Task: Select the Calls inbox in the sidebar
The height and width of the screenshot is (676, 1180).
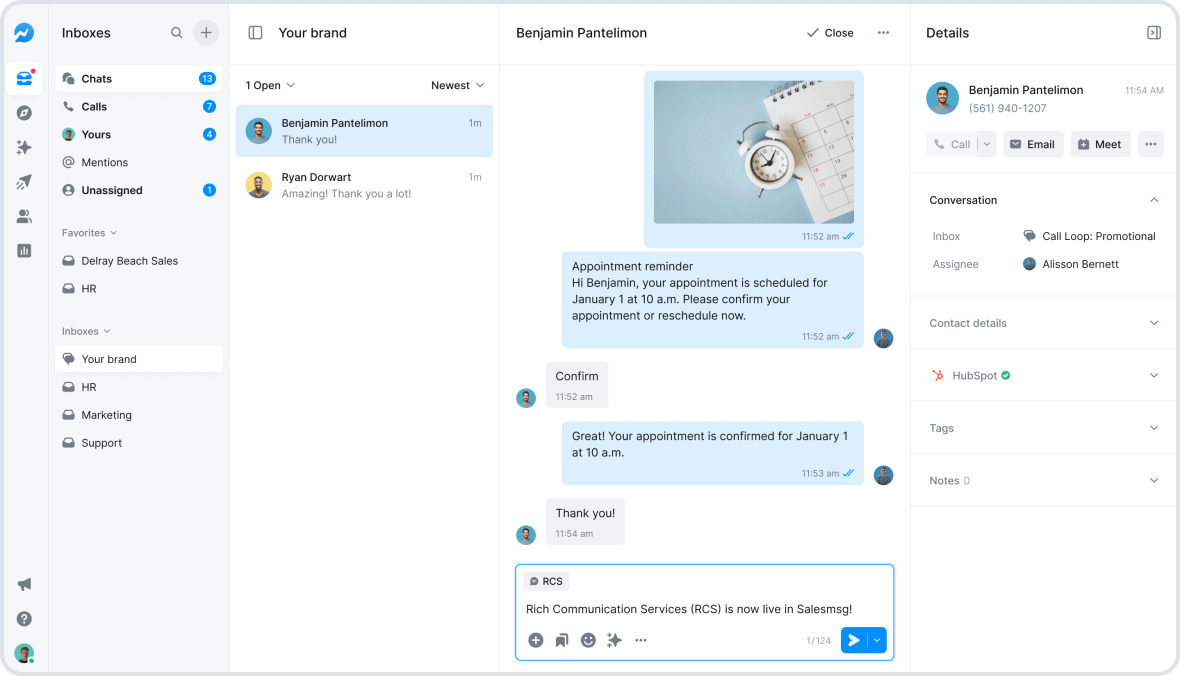Action: pyautogui.click(x=97, y=106)
